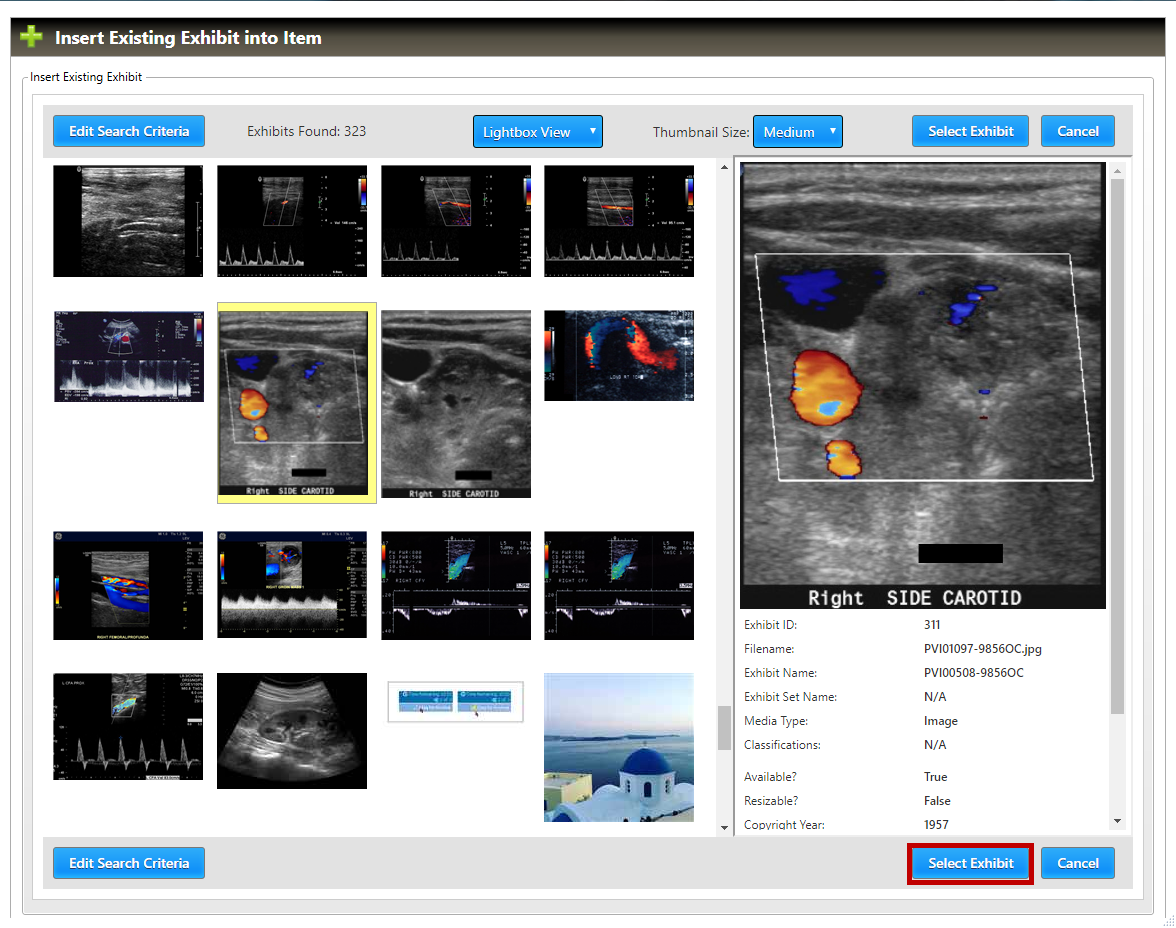1176x928 pixels.
Task: Click the details panel scroll down arrow
Action: [1118, 822]
